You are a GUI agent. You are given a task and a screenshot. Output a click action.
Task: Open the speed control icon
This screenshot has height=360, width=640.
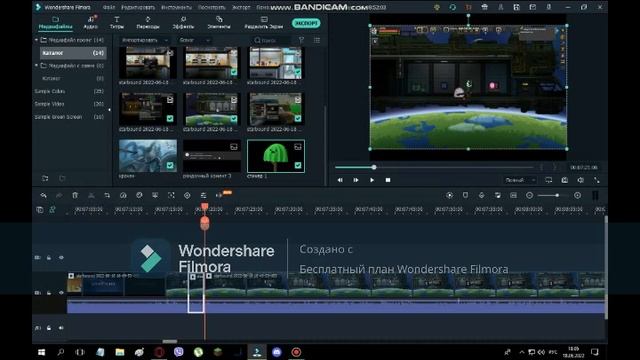coord(123,196)
